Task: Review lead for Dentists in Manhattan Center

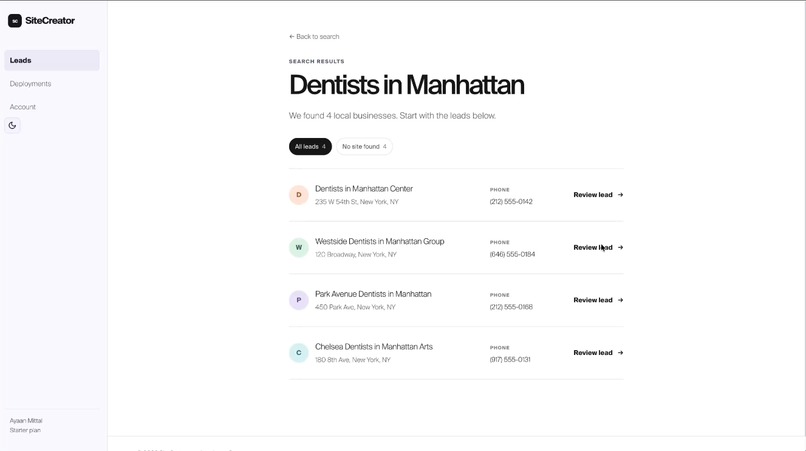Action: coord(598,195)
